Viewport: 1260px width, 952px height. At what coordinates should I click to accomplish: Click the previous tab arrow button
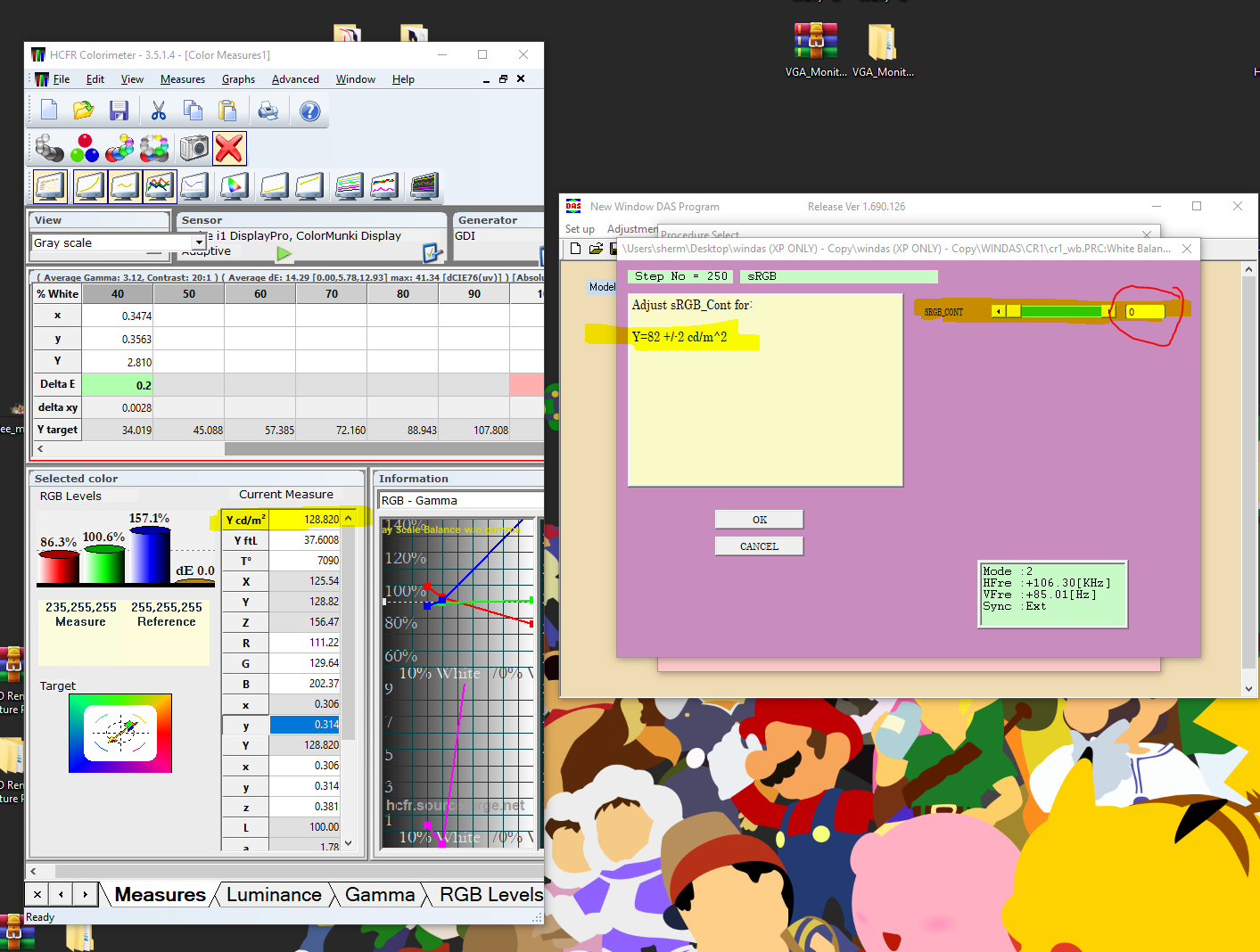[x=61, y=894]
